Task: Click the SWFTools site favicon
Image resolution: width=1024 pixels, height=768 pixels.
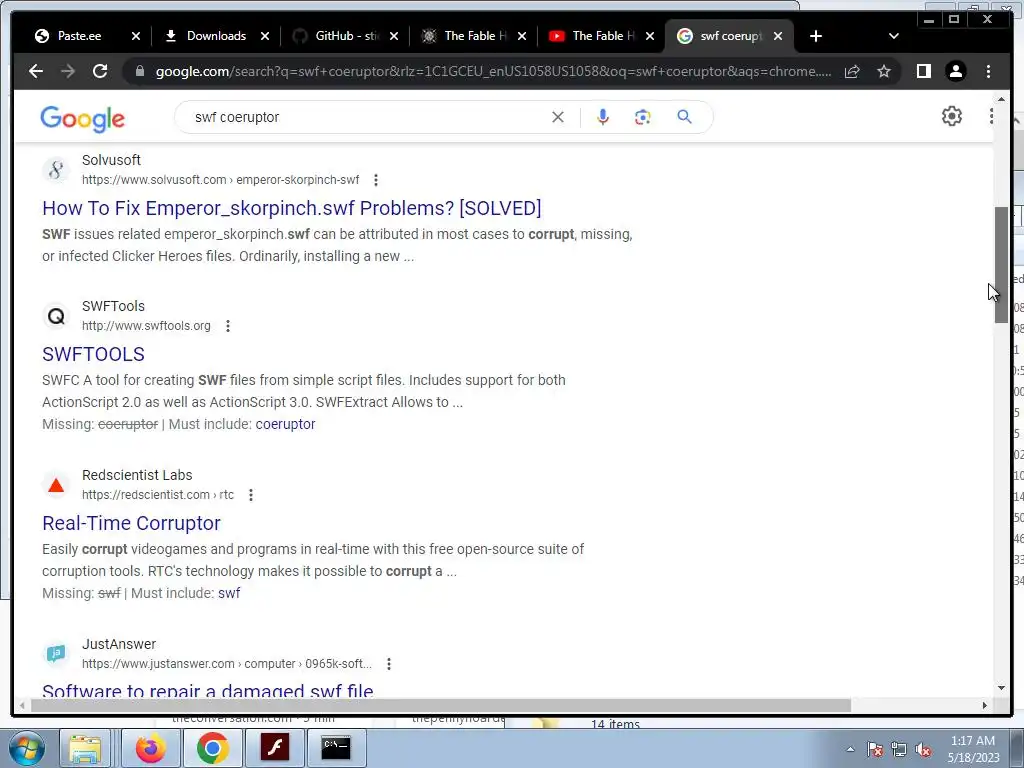Action: click(56, 316)
